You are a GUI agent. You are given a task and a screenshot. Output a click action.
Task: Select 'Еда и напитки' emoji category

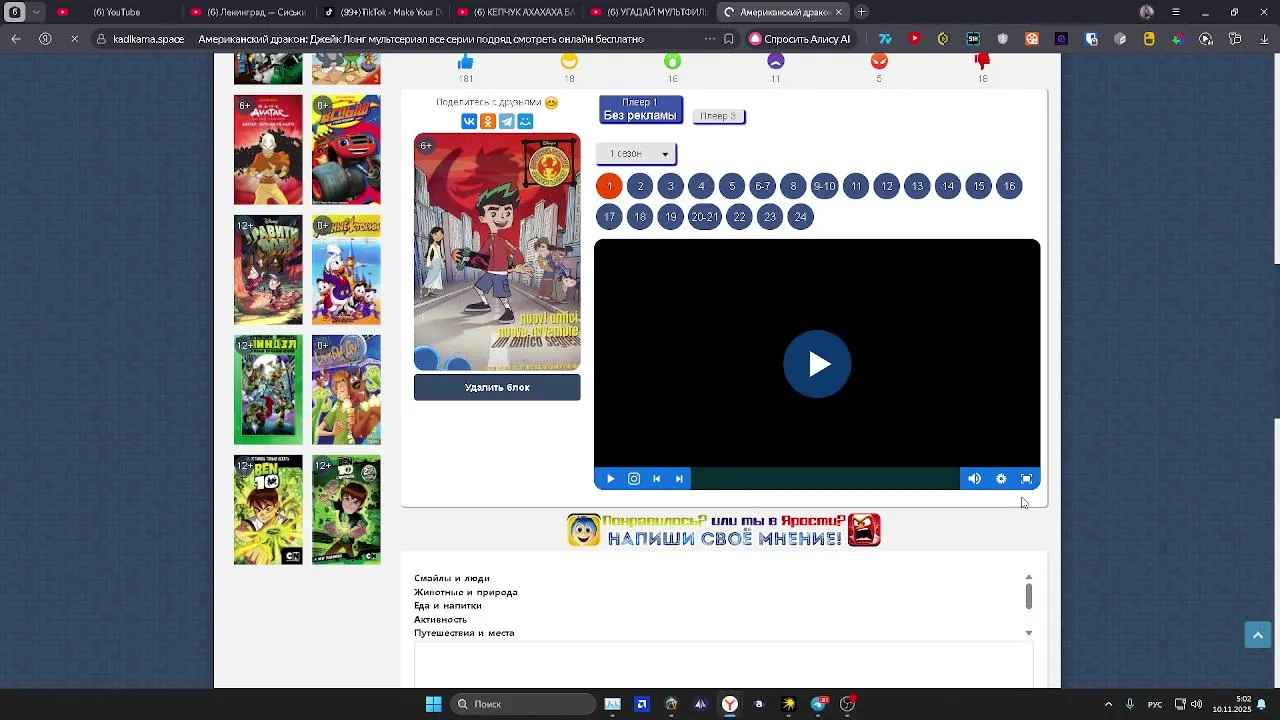(x=448, y=606)
